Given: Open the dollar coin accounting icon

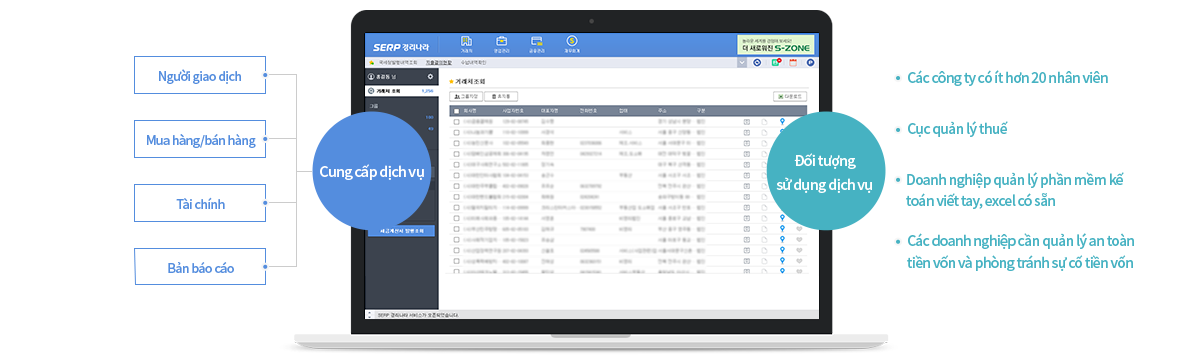Looking at the screenshot, I should pos(571,43).
